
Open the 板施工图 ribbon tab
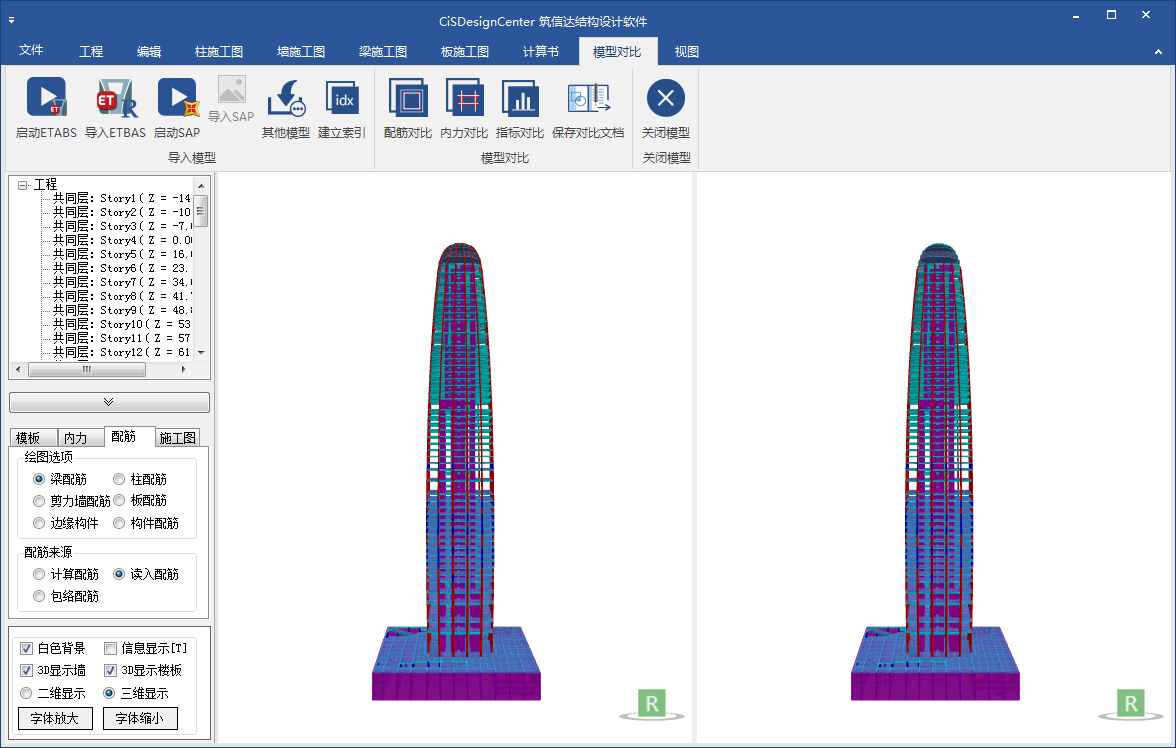464,51
